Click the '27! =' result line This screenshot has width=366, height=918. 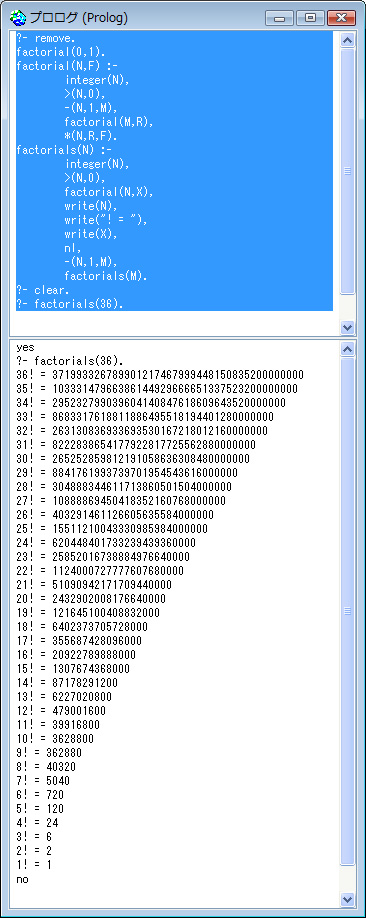click(x=122, y=501)
